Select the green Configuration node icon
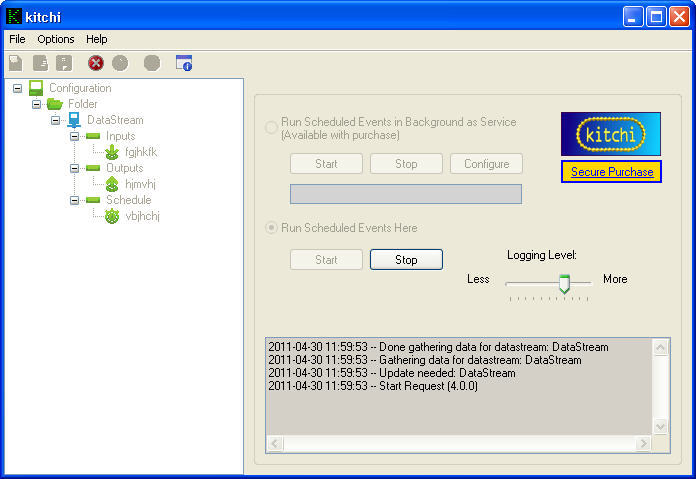Image resolution: width=696 pixels, height=479 pixels. point(36,88)
